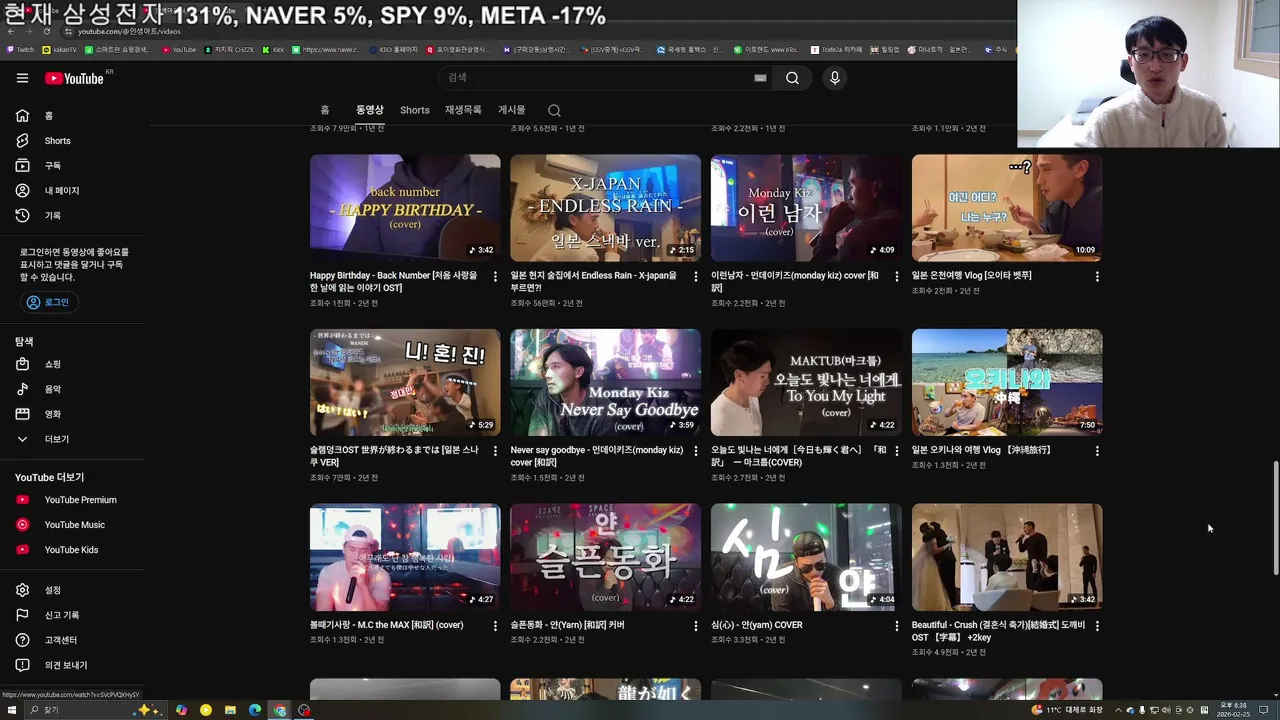Open Never Say Goodbye cover thumbnail

coord(606,383)
